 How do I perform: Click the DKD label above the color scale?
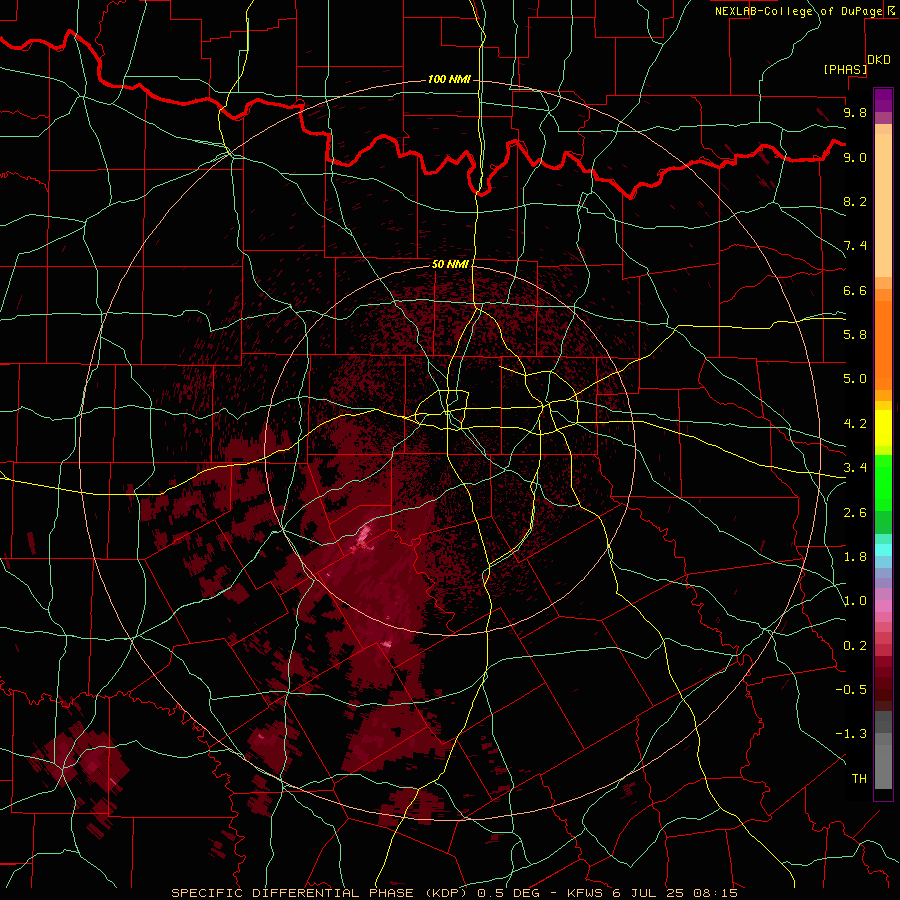[x=879, y=60]
